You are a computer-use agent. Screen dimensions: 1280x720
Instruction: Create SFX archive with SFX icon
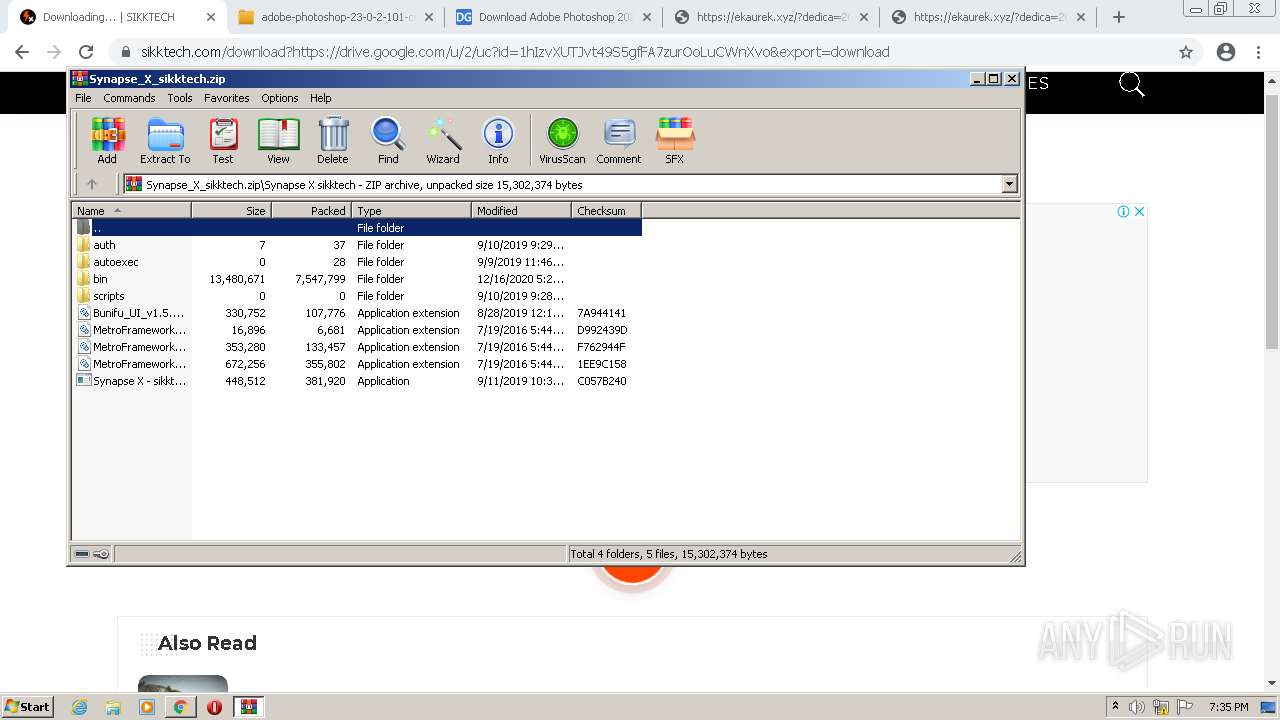(675, 140)
